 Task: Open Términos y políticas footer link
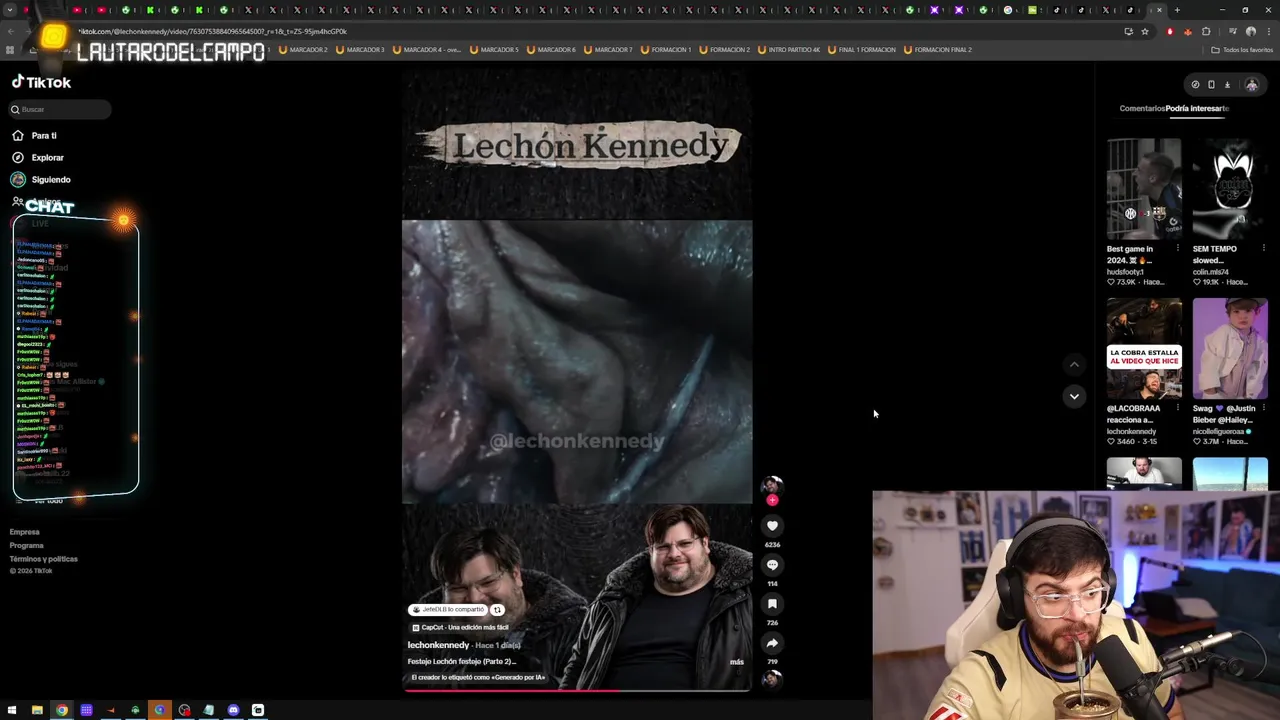click(44, 559)
